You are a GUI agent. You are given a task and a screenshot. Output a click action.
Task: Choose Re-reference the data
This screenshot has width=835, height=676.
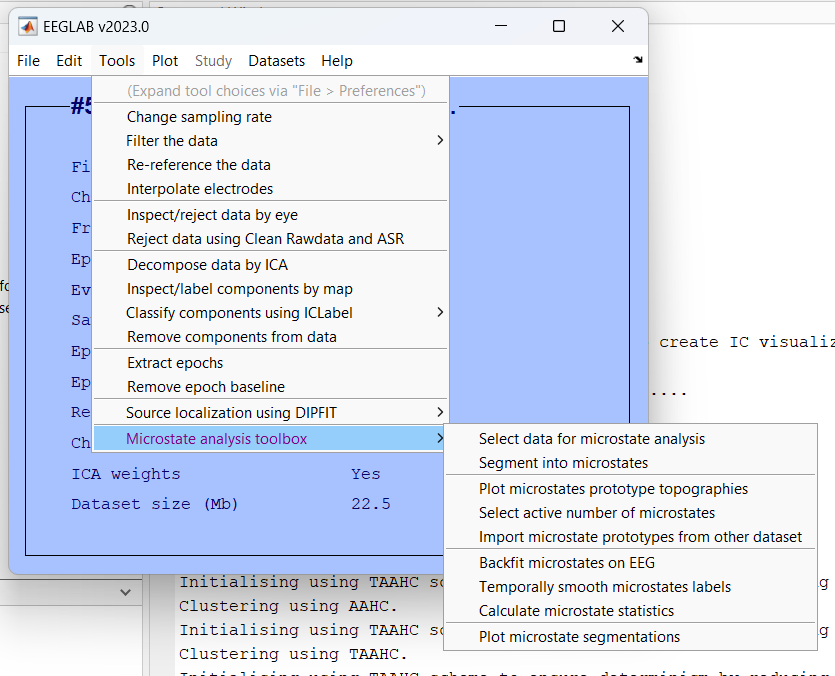click(x=198, y=165)
